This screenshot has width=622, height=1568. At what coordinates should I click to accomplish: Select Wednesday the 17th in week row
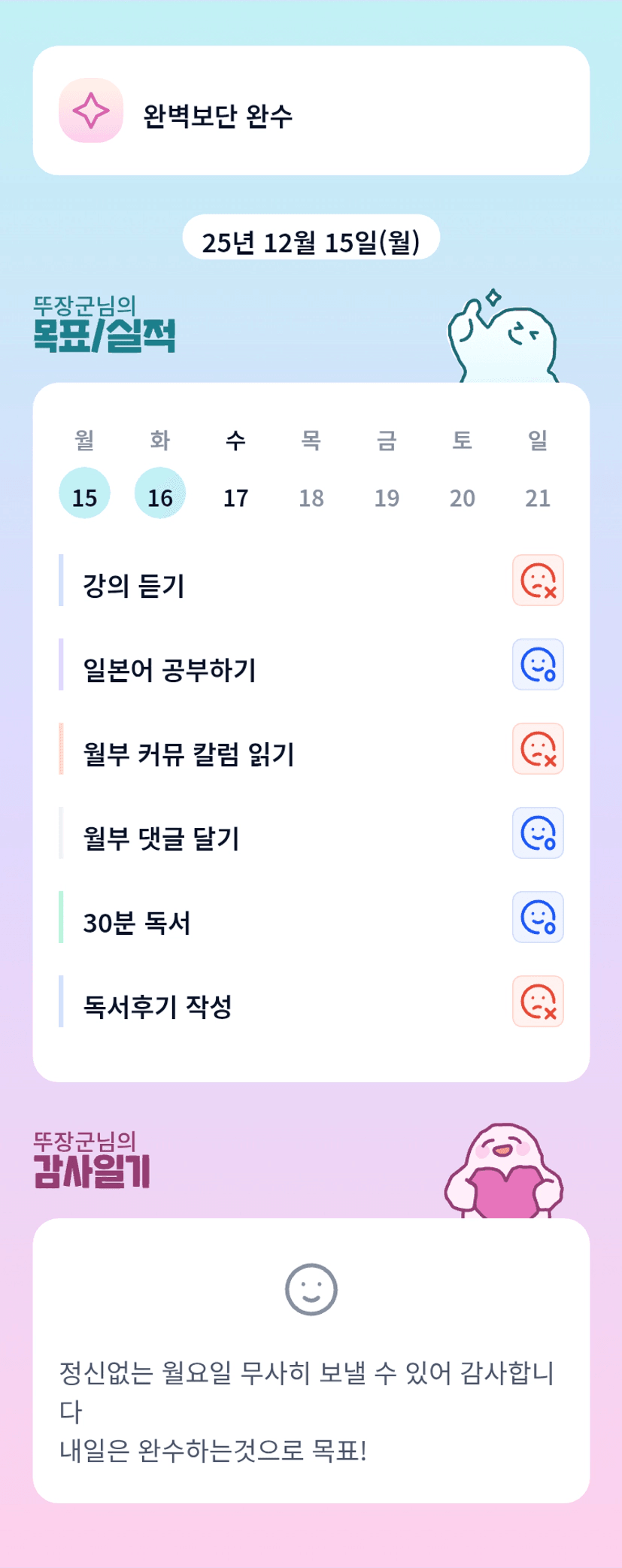point(235,496)
